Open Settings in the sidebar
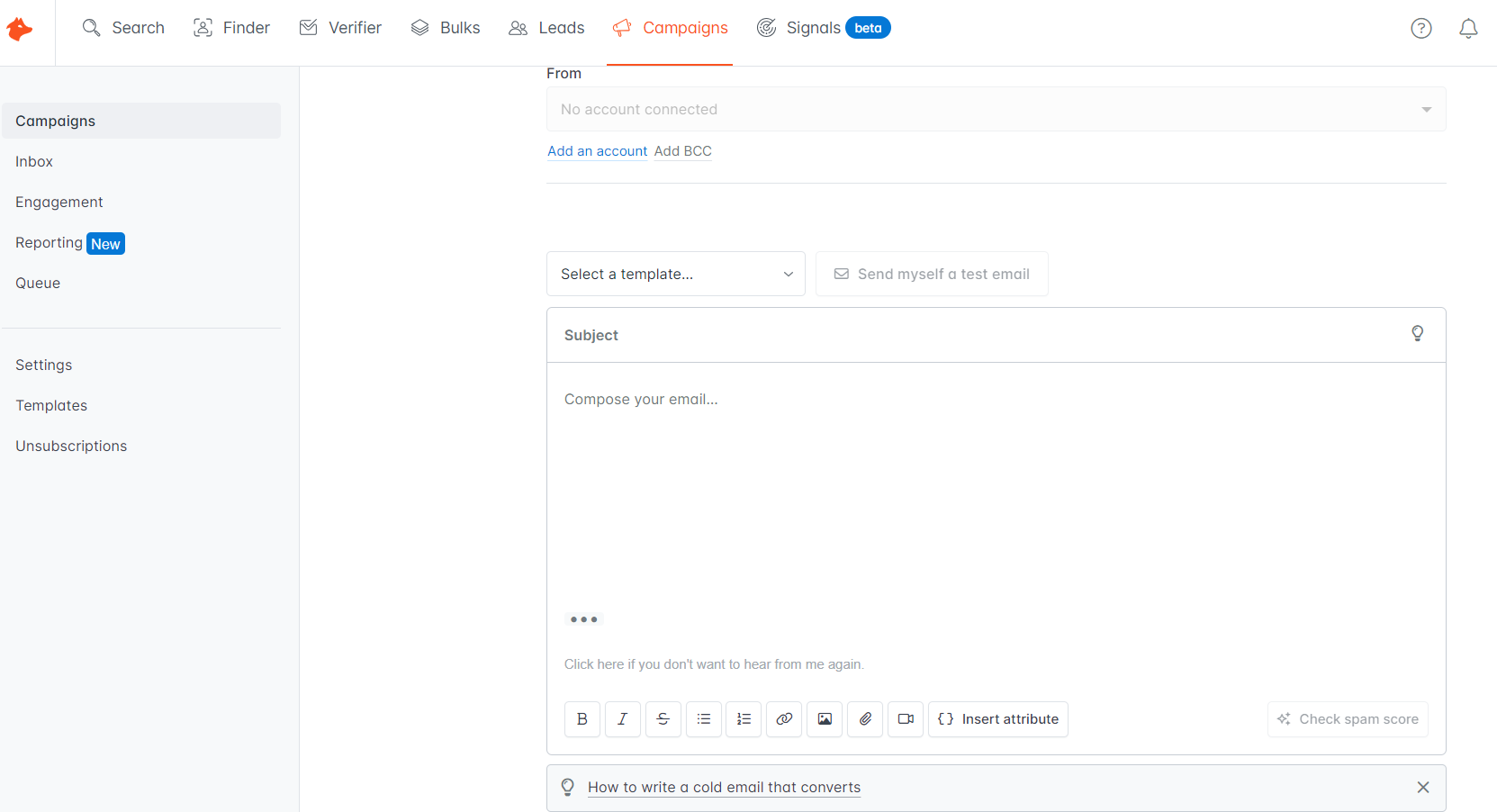This screenshot has width=1497, height=812. pos(44,365)
